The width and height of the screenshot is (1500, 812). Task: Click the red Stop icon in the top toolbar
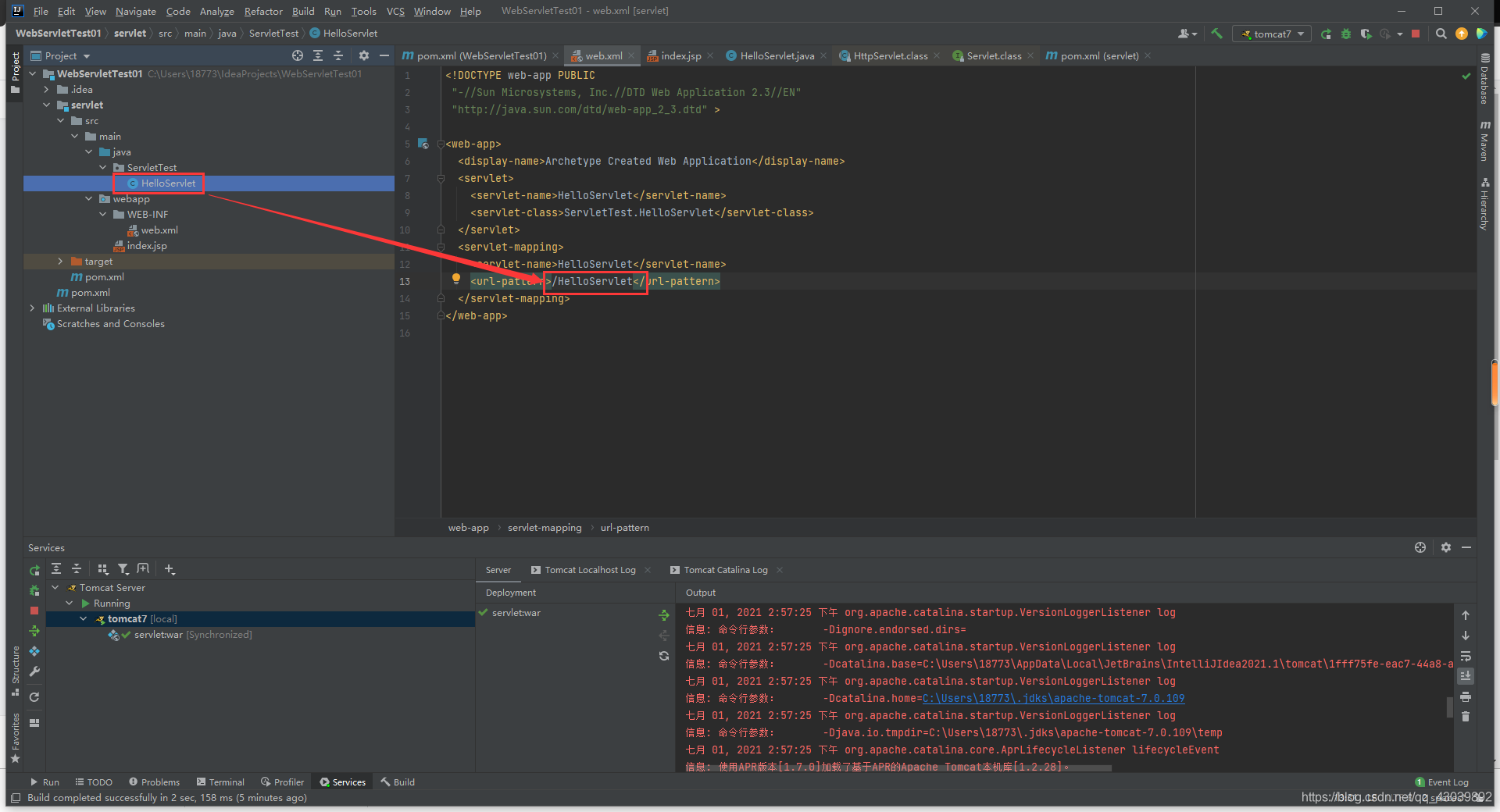pyautogui.click(x=1416, y=34)
